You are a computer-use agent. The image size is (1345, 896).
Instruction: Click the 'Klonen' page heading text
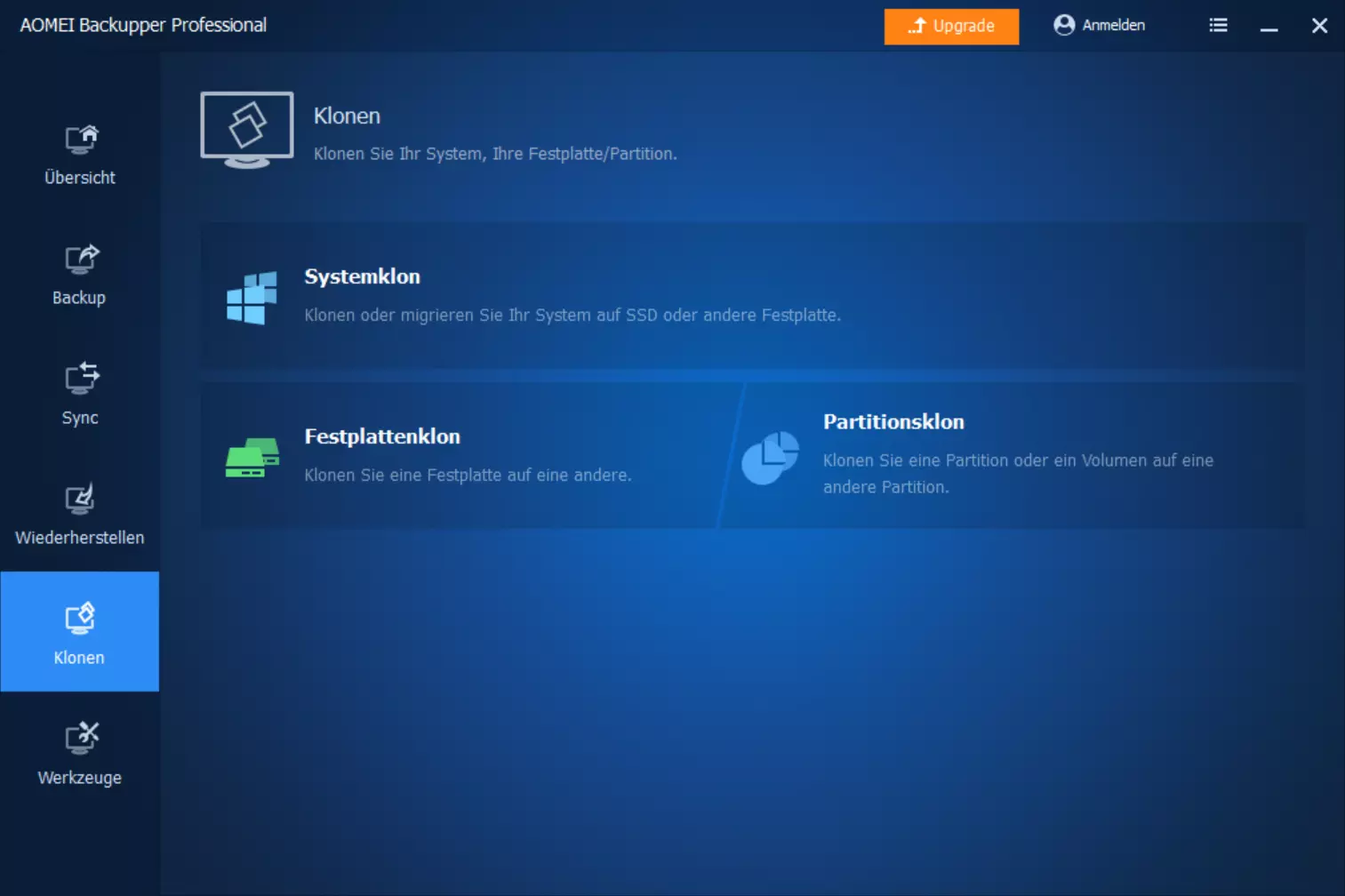(347, 116)
